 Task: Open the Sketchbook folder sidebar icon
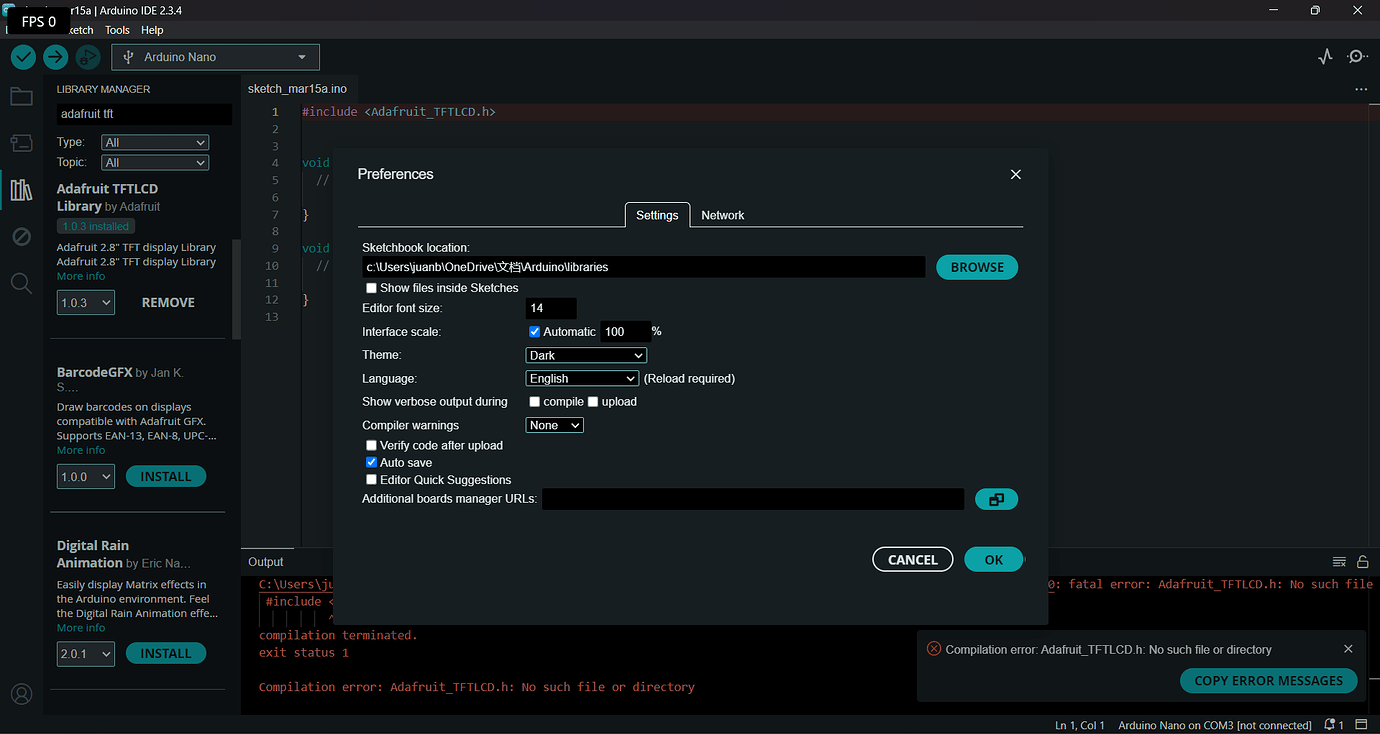click(21, 96)
